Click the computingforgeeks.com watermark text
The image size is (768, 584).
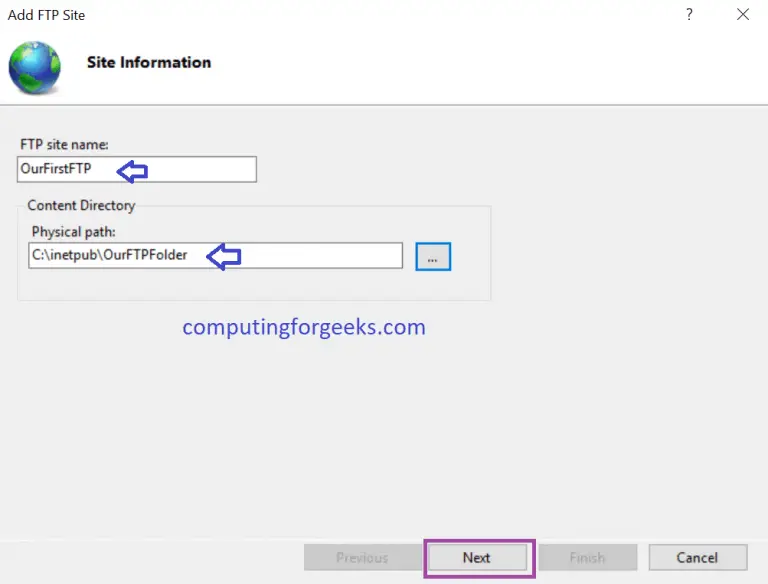[x=303, y=327]
